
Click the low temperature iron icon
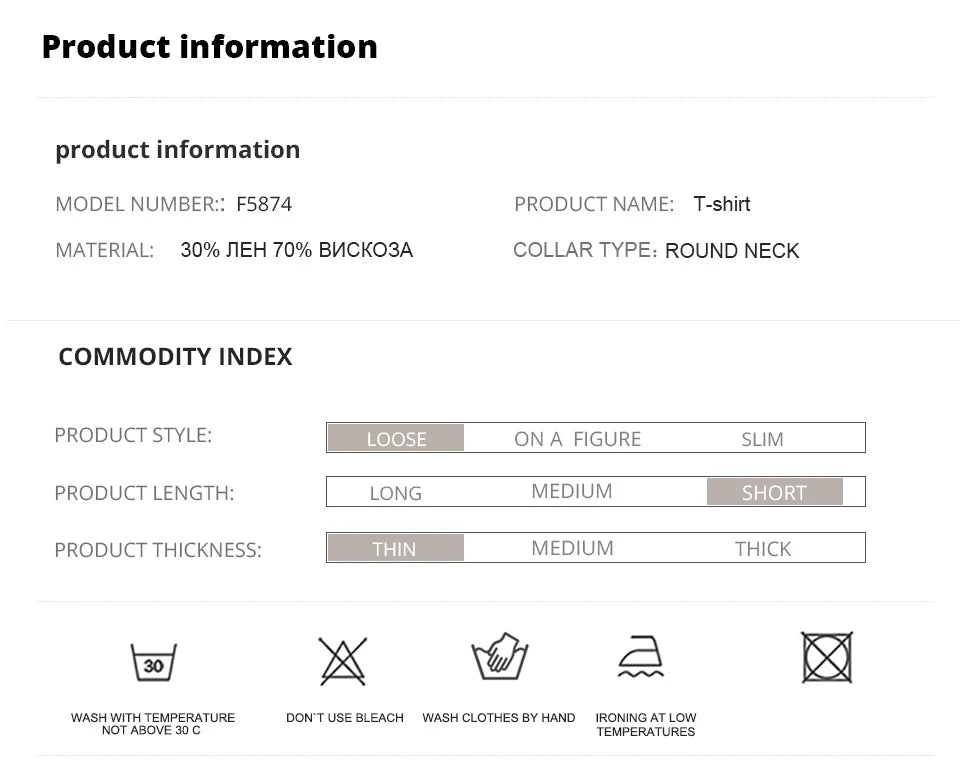tap(640, 658)
